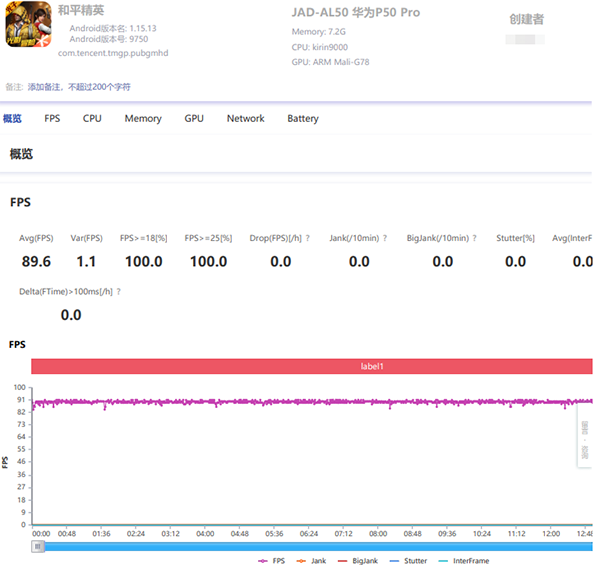The image size is (600, 565).
Task: Click the 添加备注 note link
Action: (50, 87)
